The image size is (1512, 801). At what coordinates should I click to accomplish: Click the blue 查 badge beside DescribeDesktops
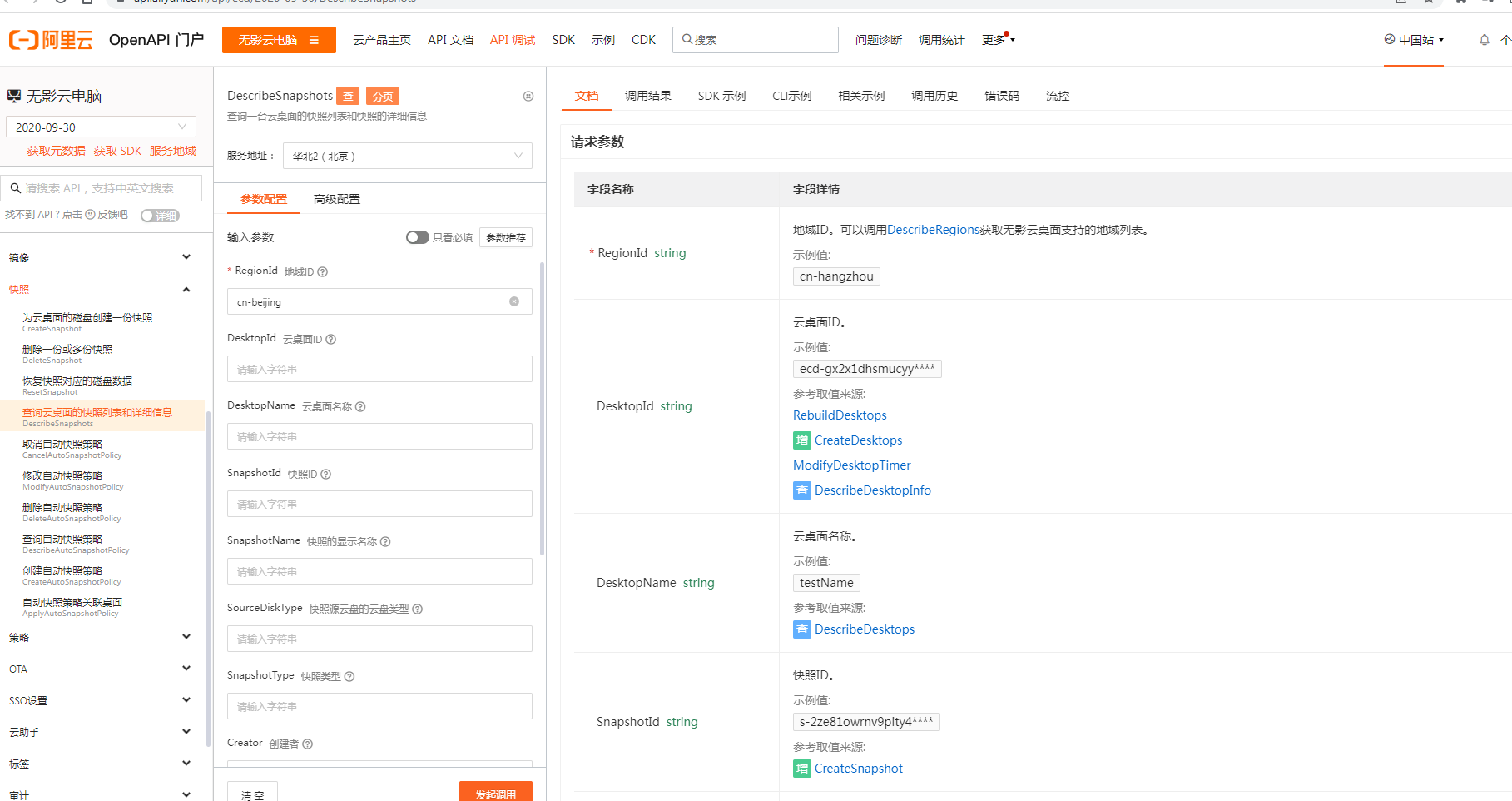(x=802, y=629)
